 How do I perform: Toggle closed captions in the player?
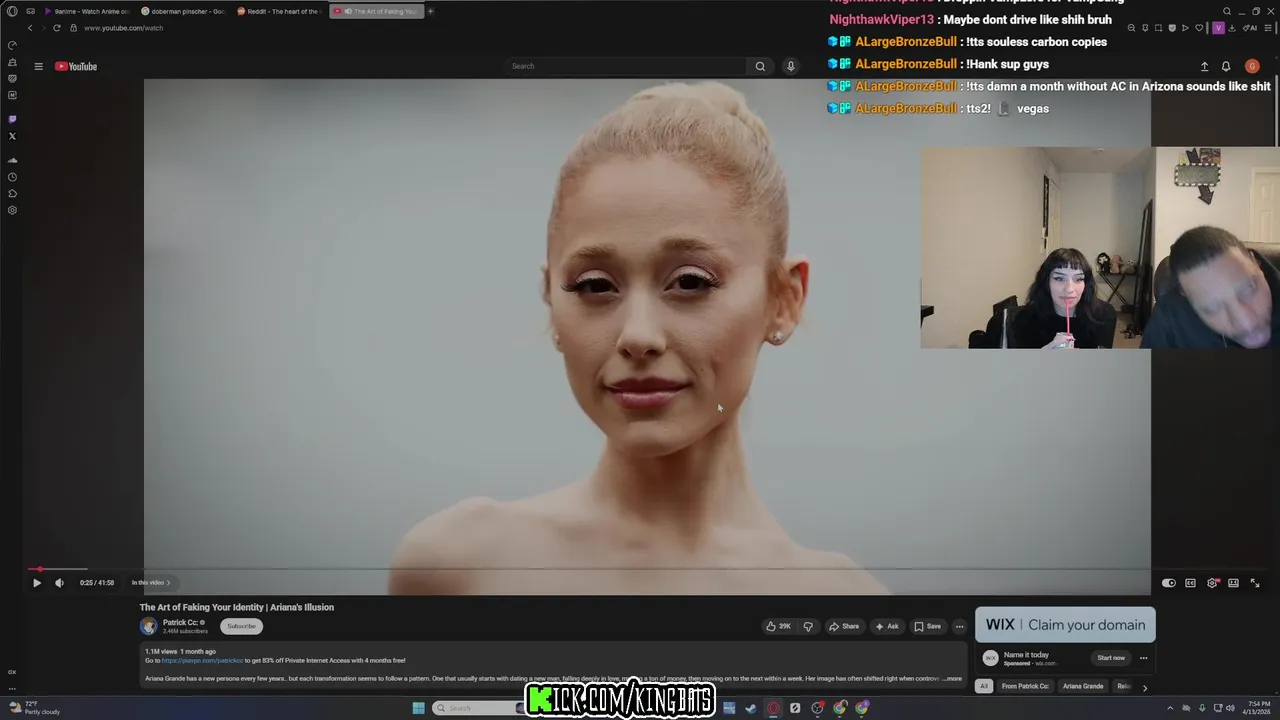[1190, 583]
